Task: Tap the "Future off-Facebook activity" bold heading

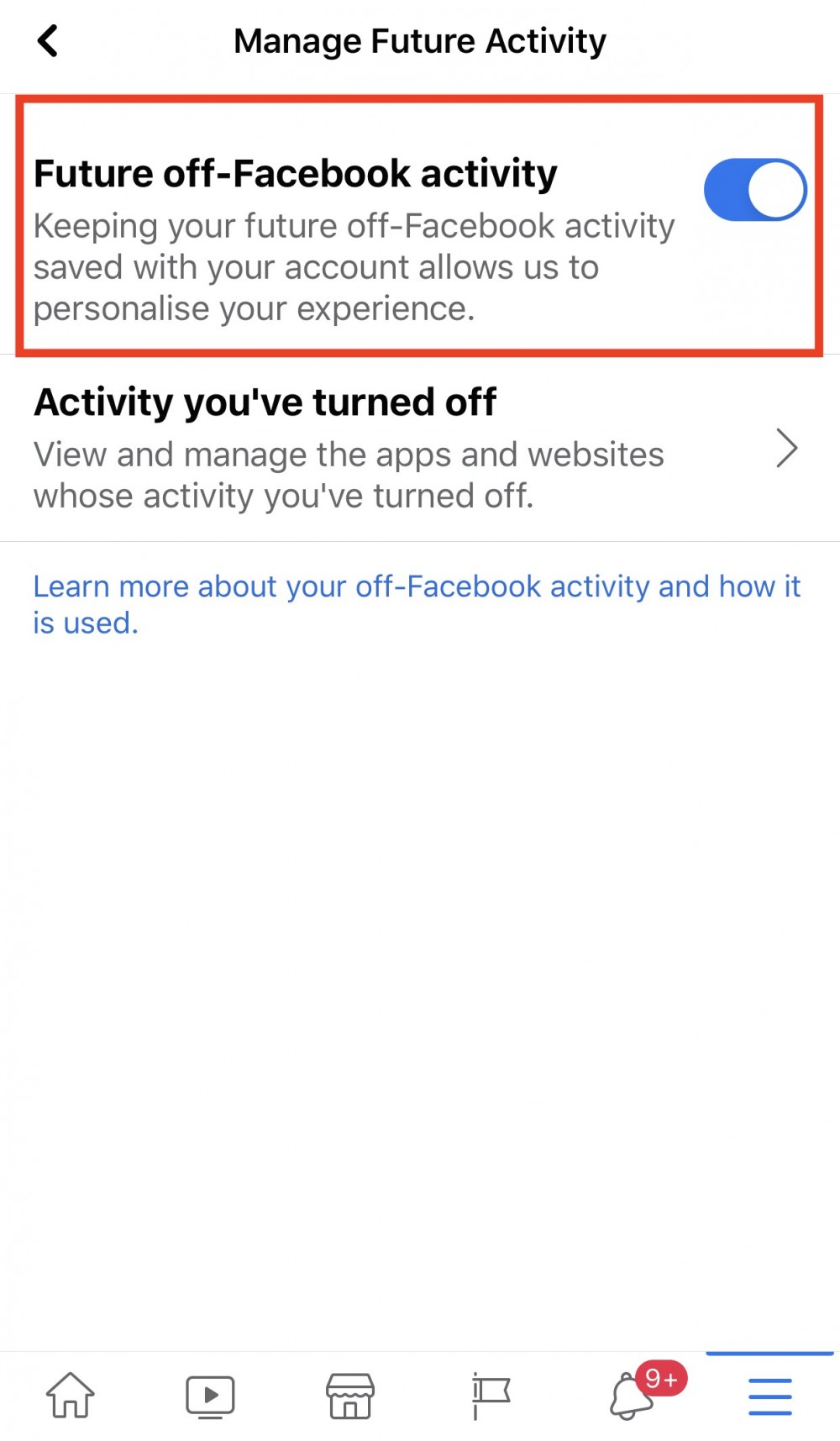Action: [x=296, y=174]
